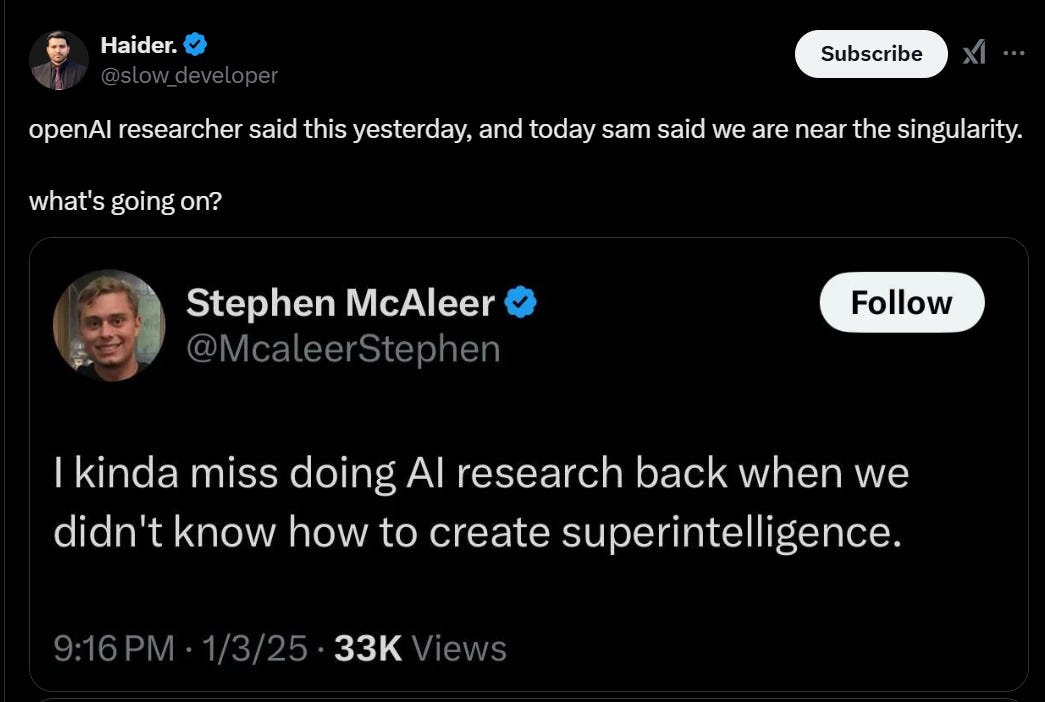Viewport: 1045px width, 702px height.
Task: Subscribe to Haider's account
Action: 871,54
